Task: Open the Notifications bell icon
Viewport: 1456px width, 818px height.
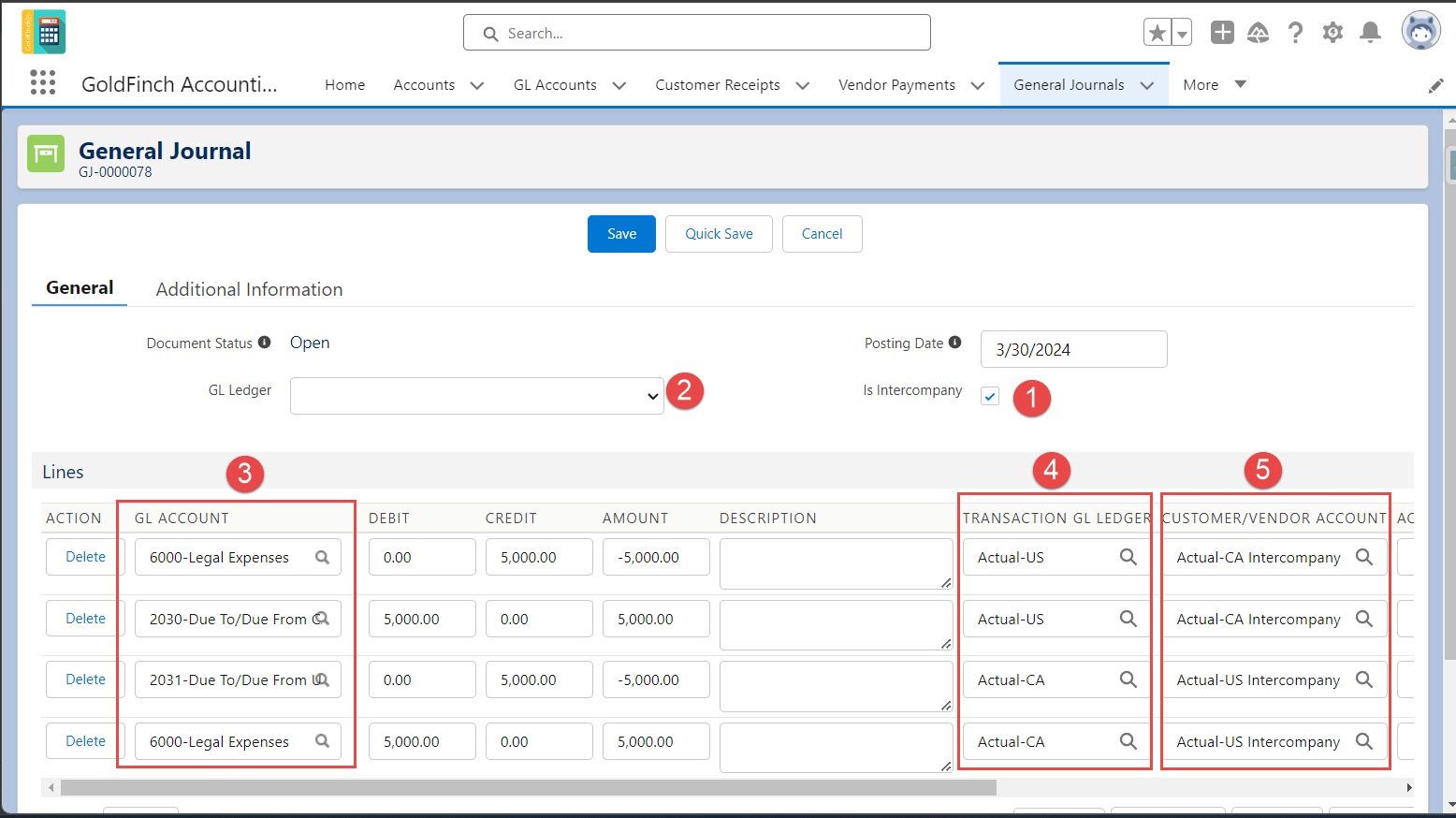Action: click(x=1370, y=33)
